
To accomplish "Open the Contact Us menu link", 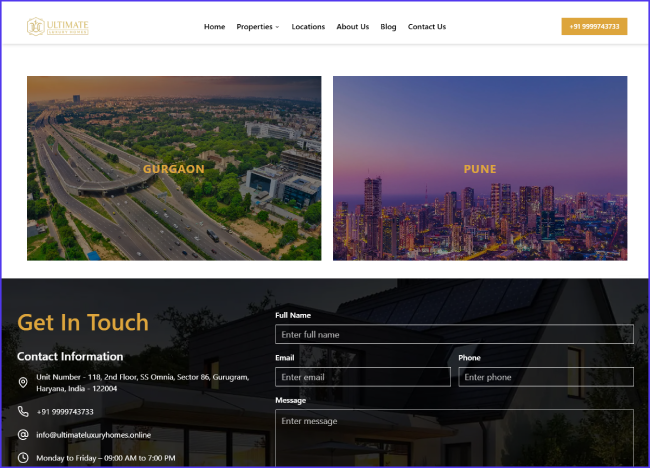I will click(427, 27).
